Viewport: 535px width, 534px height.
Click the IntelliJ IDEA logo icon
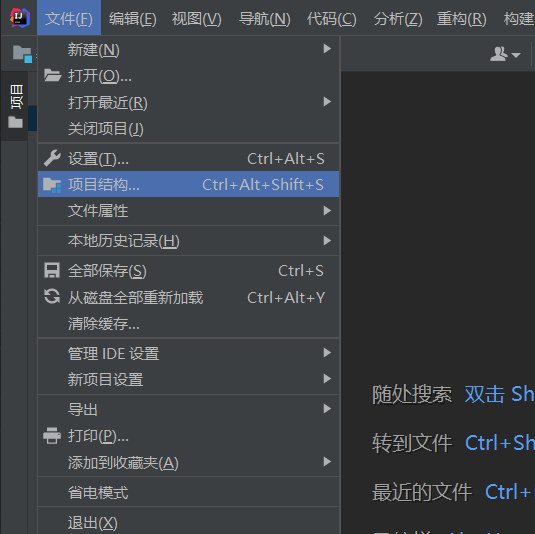pos(20,18)
